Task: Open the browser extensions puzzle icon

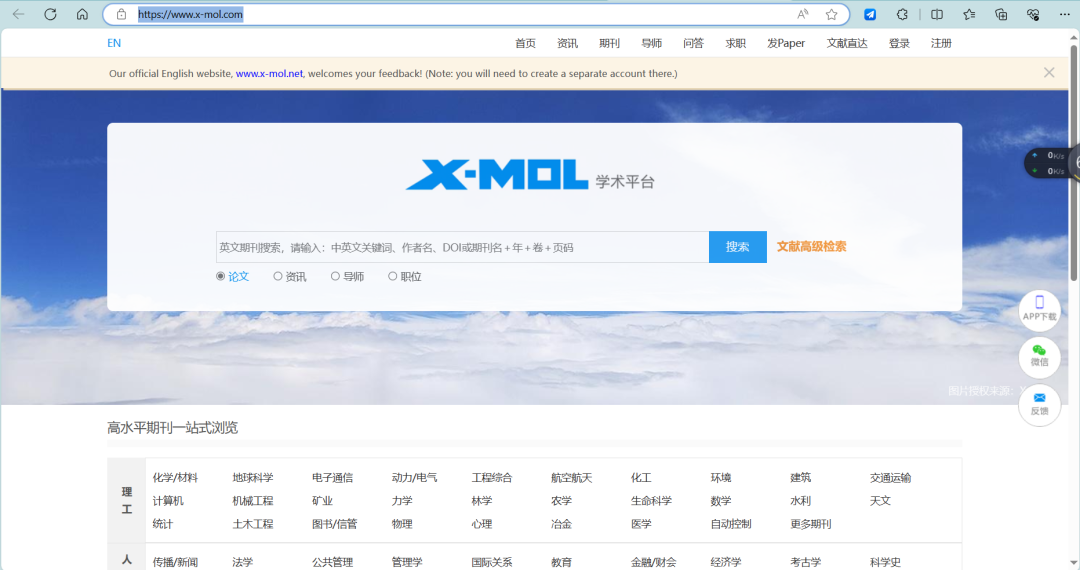Action: coord(902,14)
